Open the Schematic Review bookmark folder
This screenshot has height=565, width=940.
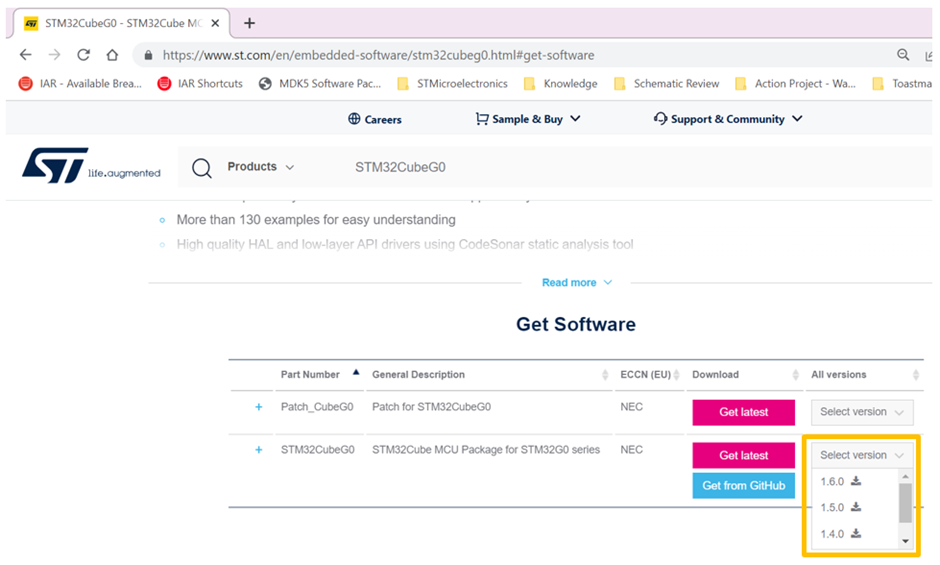(x=667, y=83)
